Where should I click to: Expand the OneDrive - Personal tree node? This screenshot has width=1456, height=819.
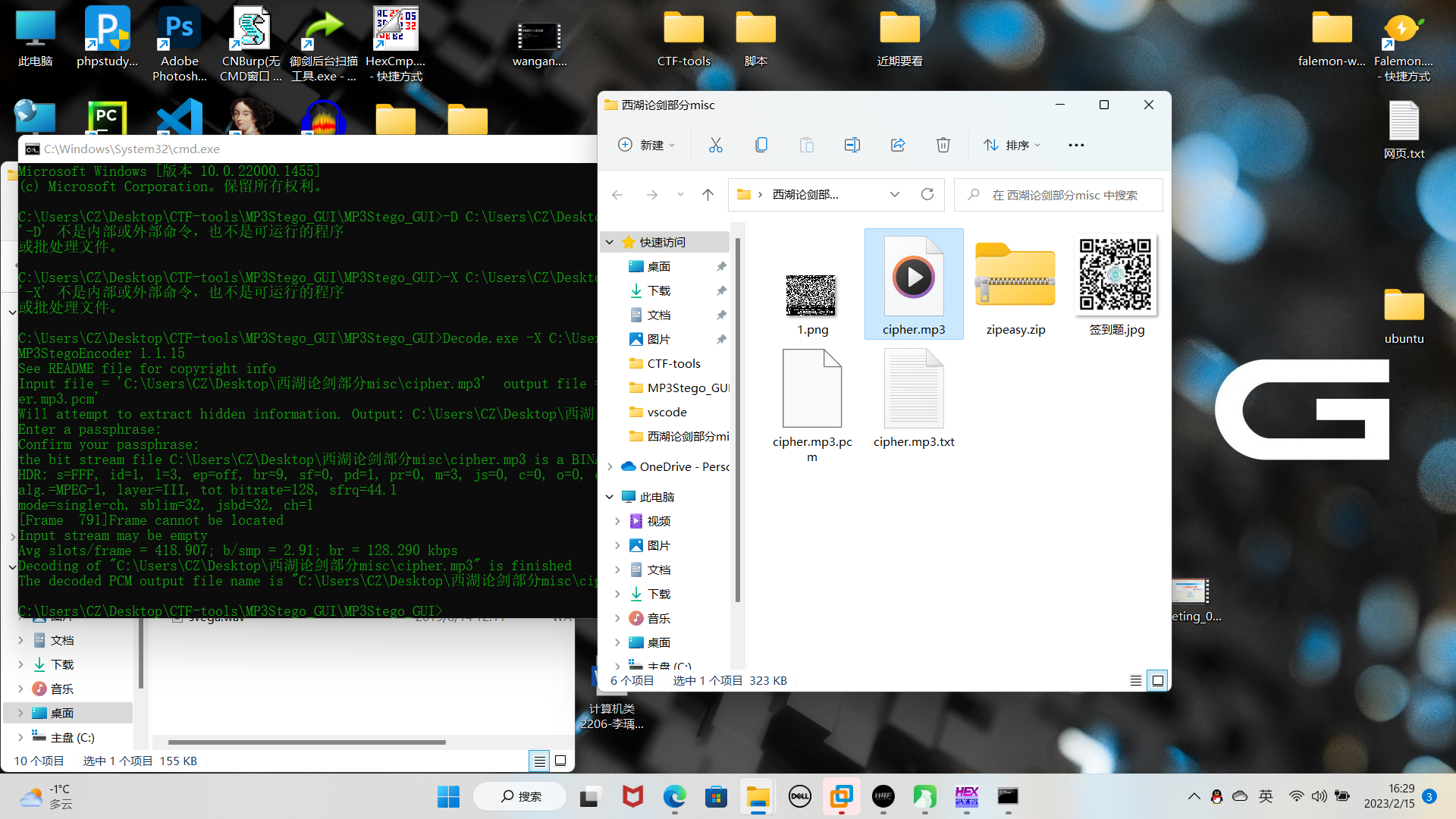click(610, 466)
